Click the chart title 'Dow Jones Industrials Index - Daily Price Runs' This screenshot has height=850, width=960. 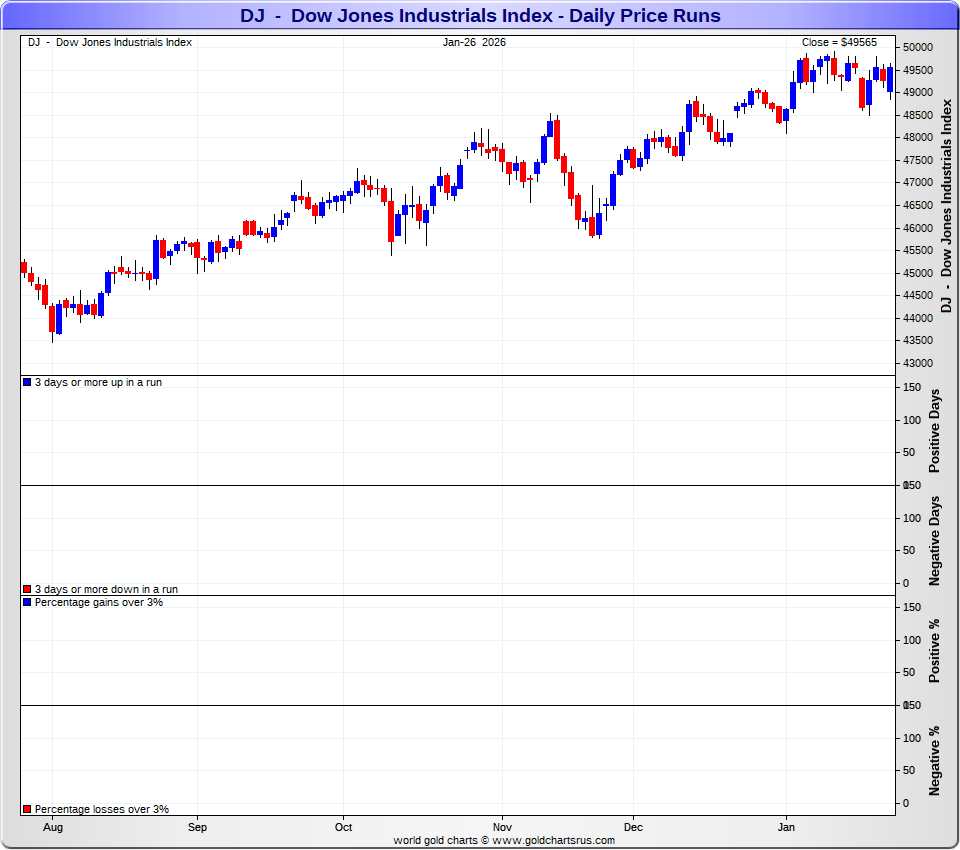(505, 15)
